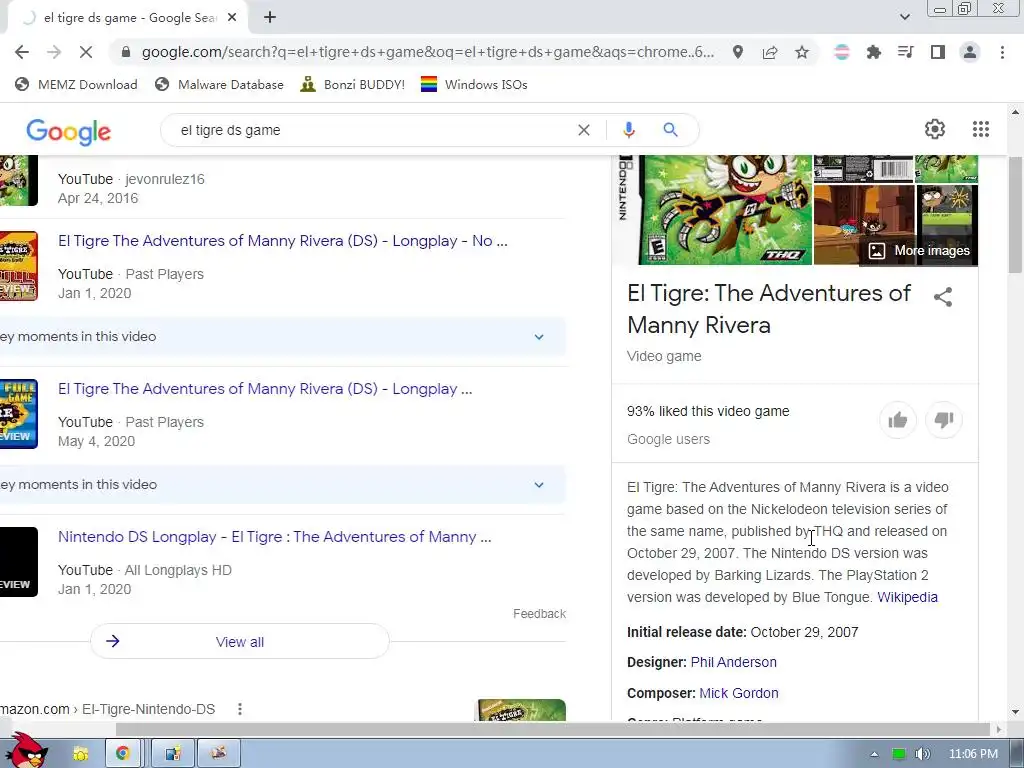1024x768 pixels.
Task: Click View all videos button
Action: 240,641
